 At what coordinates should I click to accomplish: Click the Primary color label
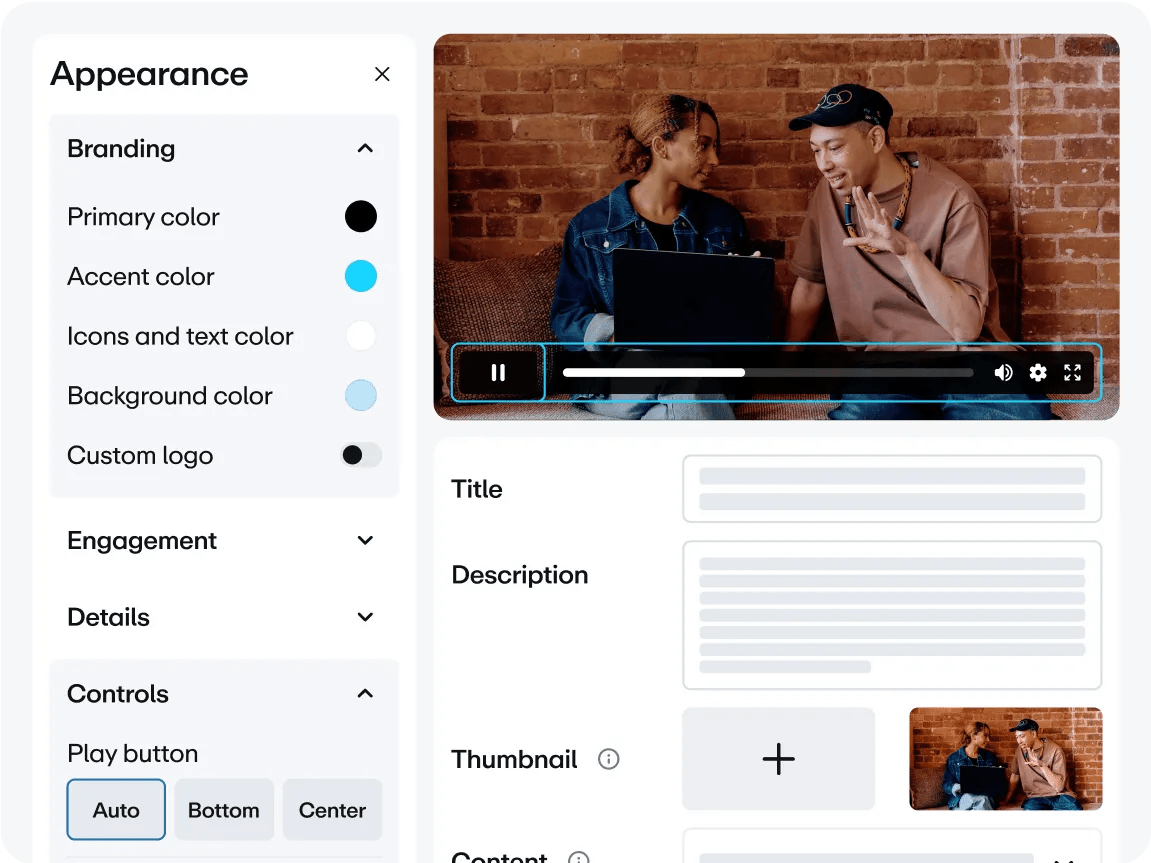pos(143,217)
